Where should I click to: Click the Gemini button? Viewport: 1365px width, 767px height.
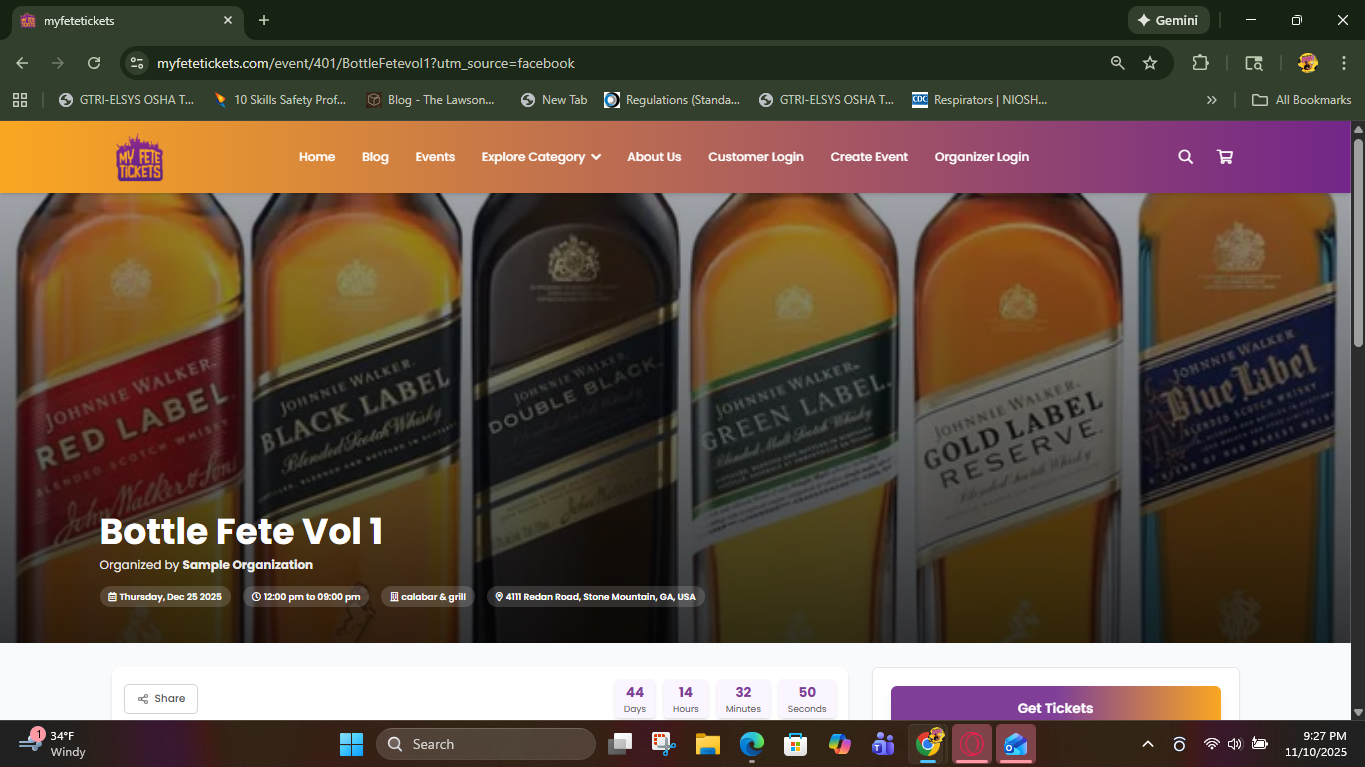coord(1168,20)
